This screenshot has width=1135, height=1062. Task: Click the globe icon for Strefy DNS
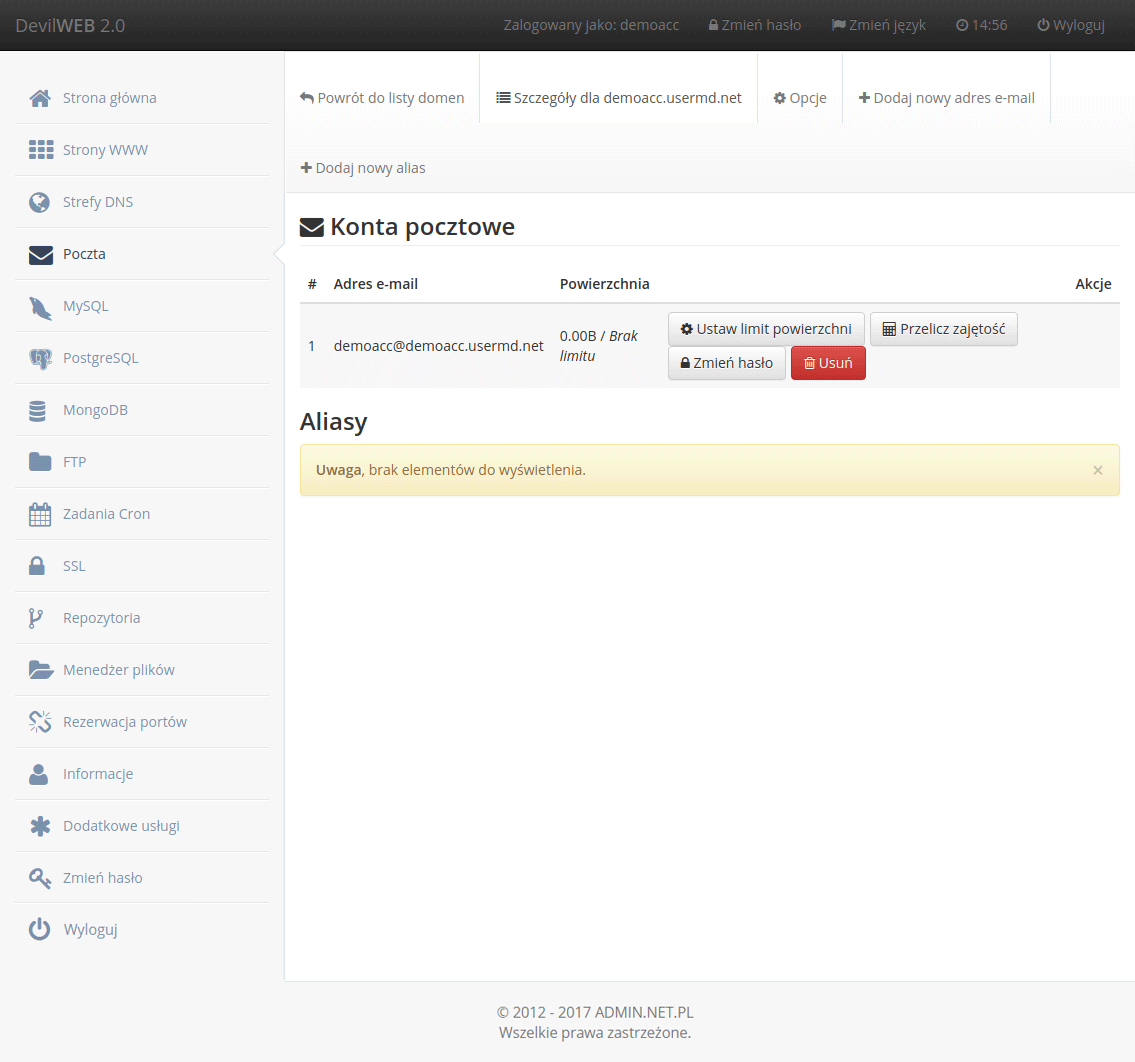point(40,203)
